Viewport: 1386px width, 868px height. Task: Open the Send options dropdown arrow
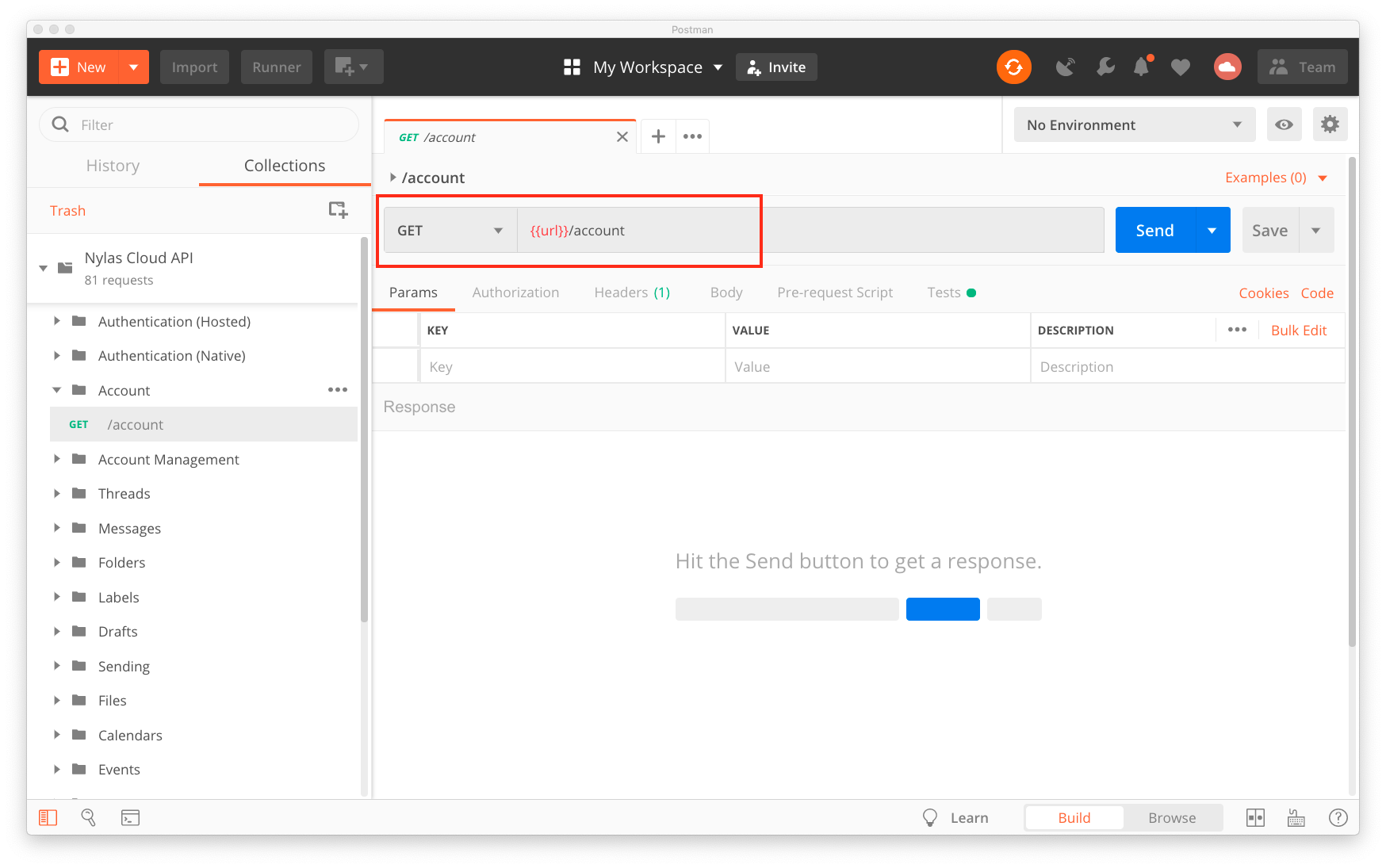pos(1212,231)
